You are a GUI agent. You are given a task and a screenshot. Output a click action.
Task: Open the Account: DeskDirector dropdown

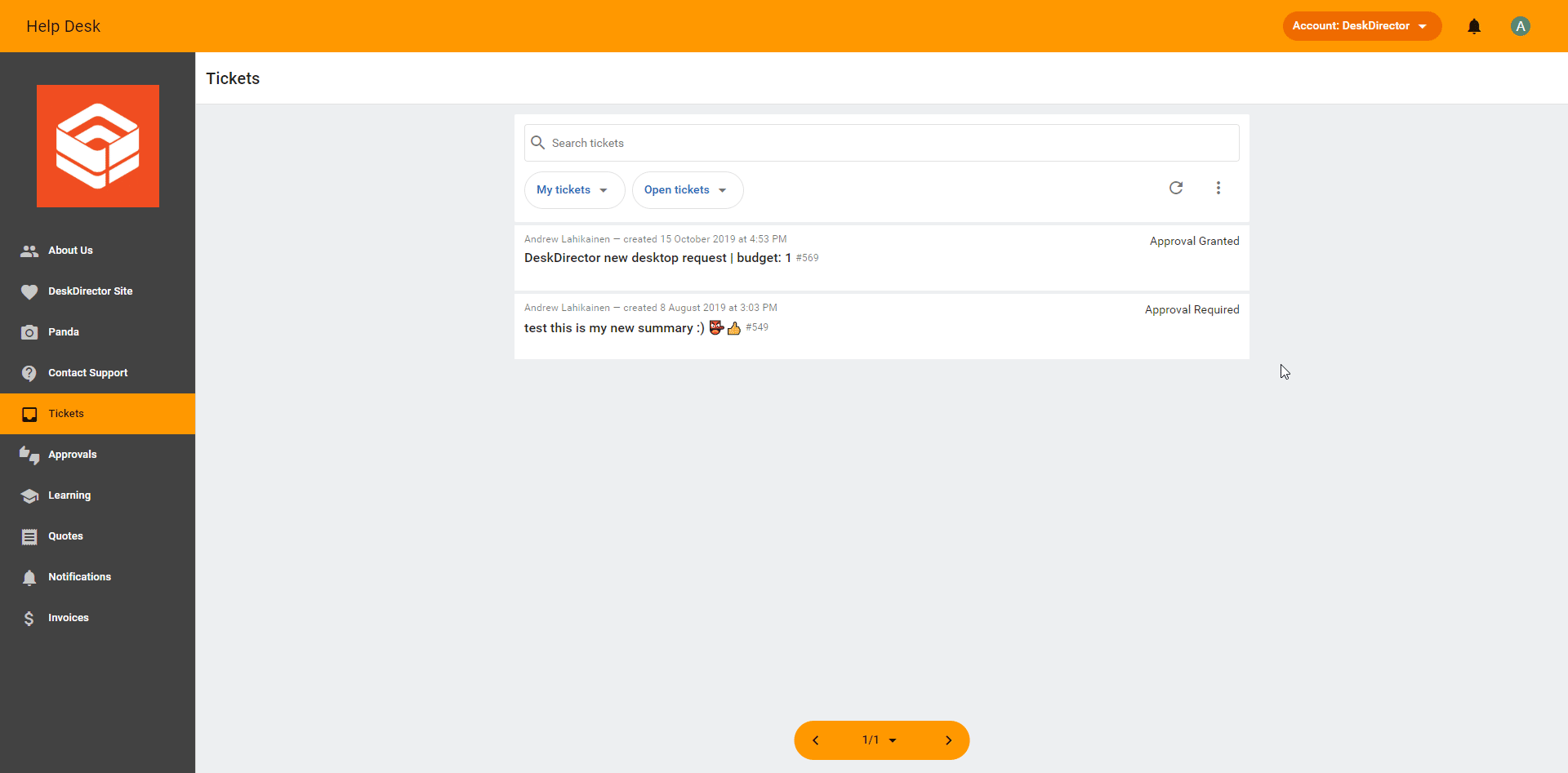[x=1361, y=26]
